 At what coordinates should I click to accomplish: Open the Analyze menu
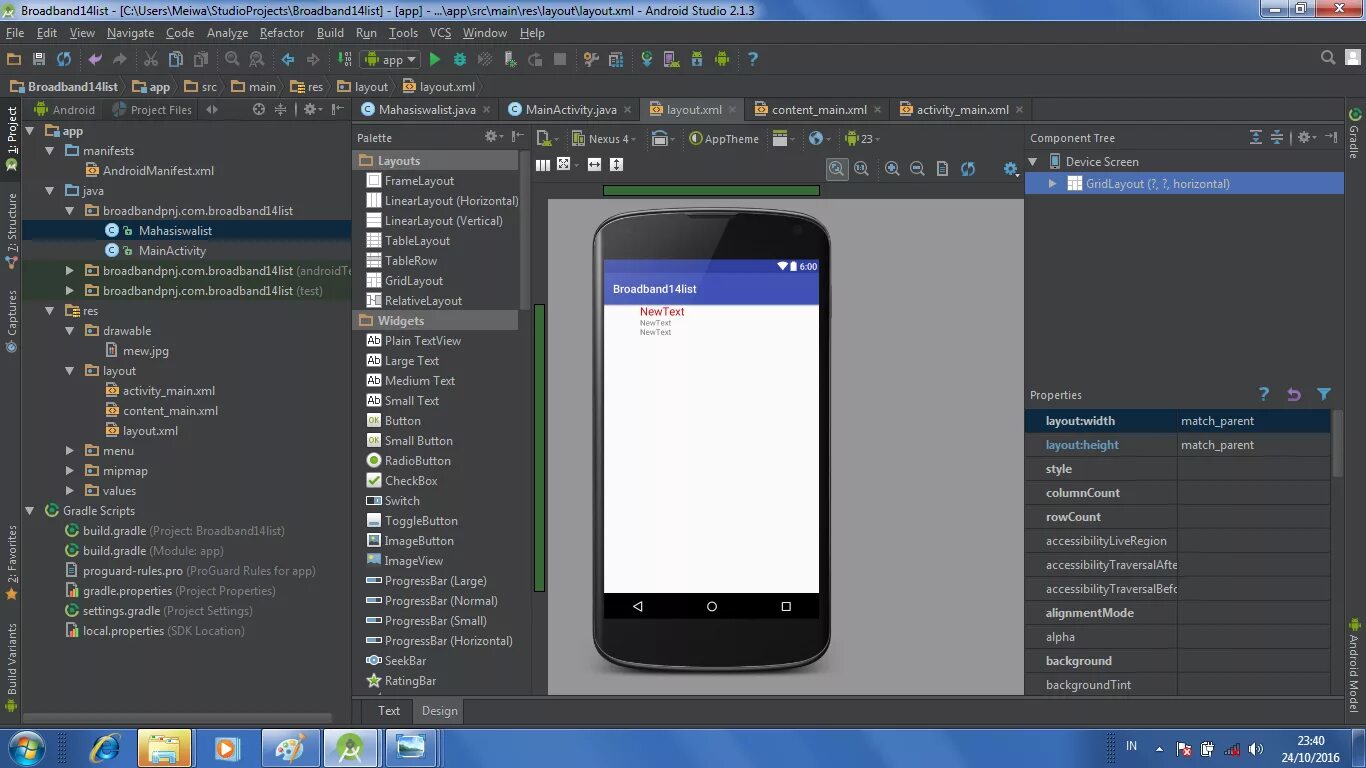click(227, 33)
